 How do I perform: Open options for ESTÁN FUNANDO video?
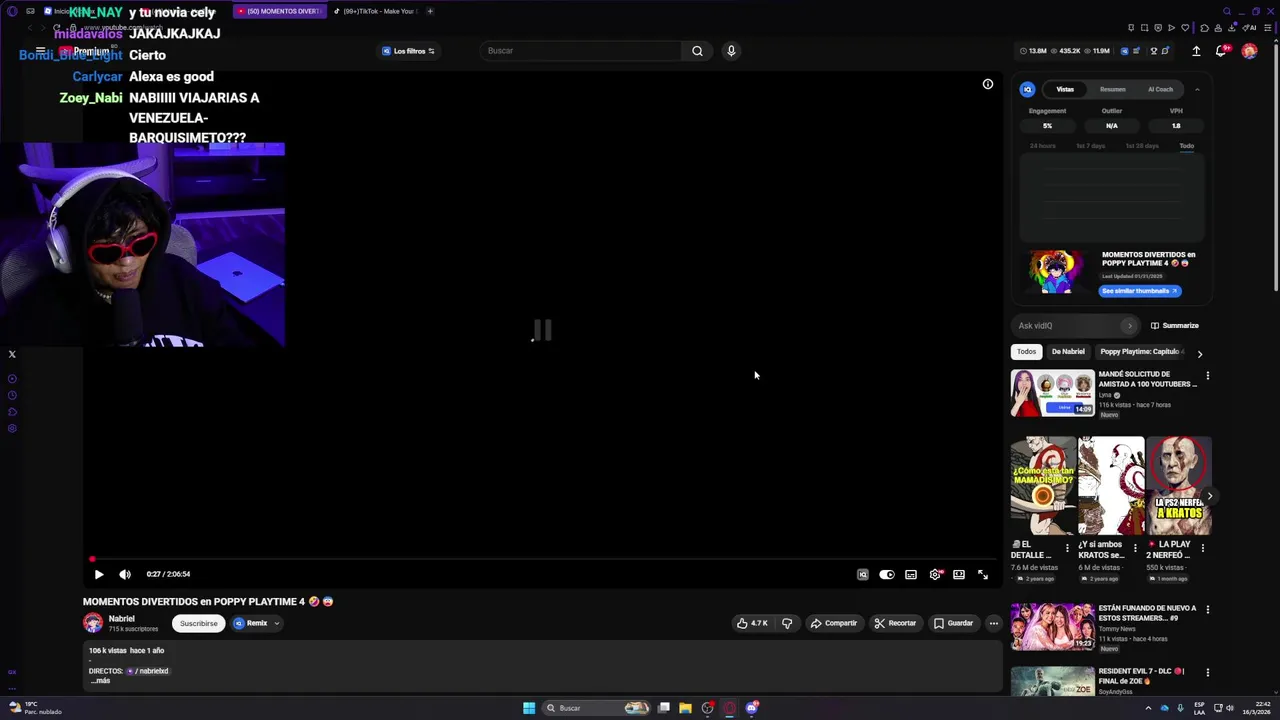coord(1207,609)
